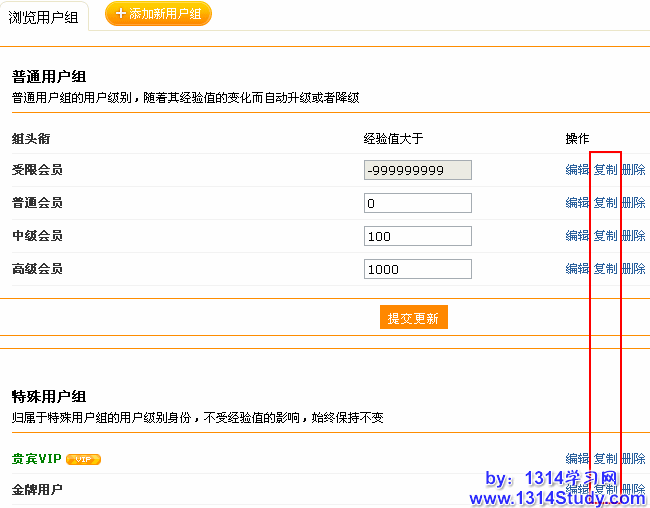Image resolution: width=650 pixels, height=508 pixels.
Task: Click the 普通会员 experience value input
Action: (x=418, y=203)
